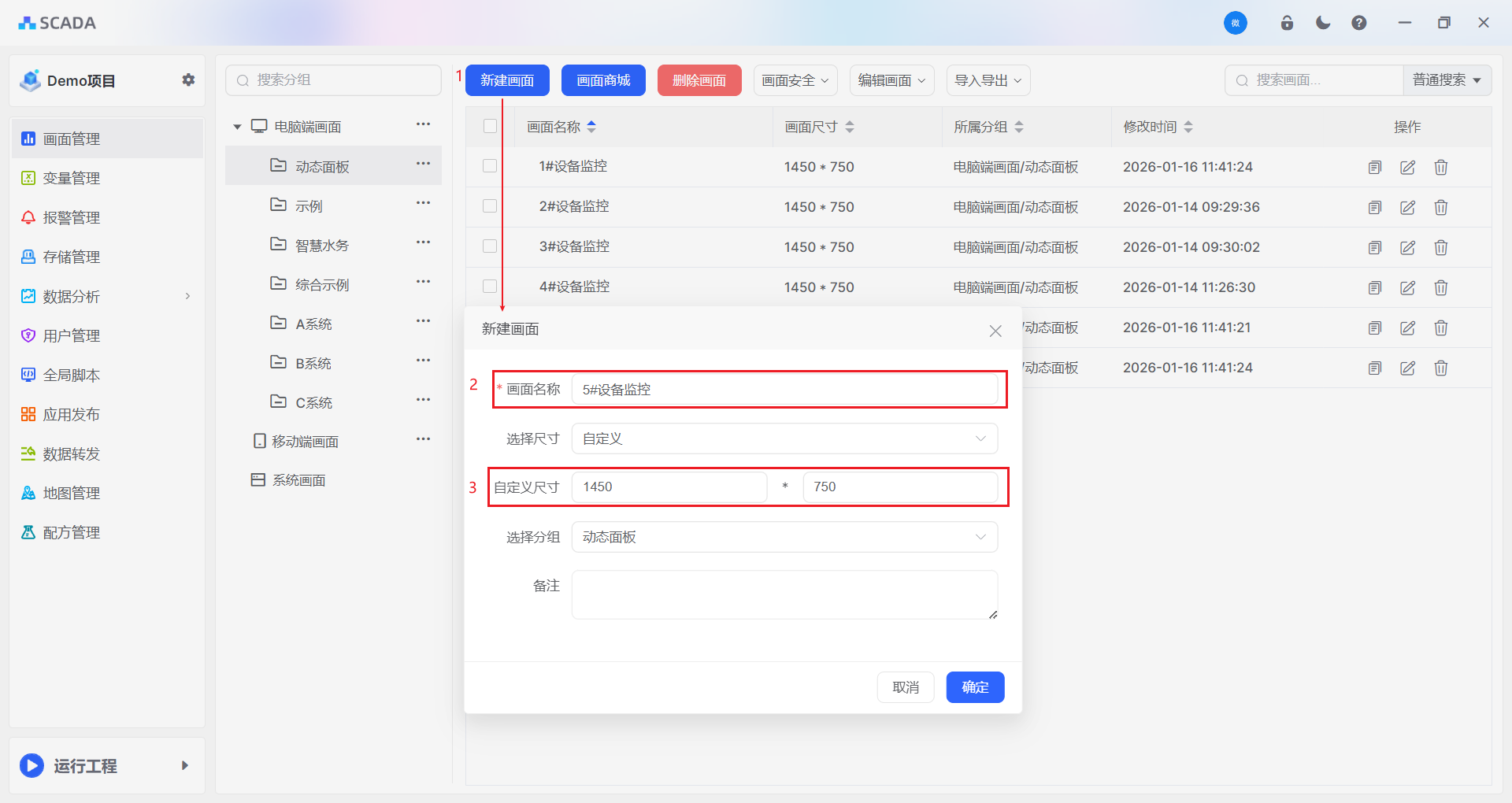Check the 1#设备监控 row checkbox
This screenshot has height=803, width=1512.
[x=490, y=166]
